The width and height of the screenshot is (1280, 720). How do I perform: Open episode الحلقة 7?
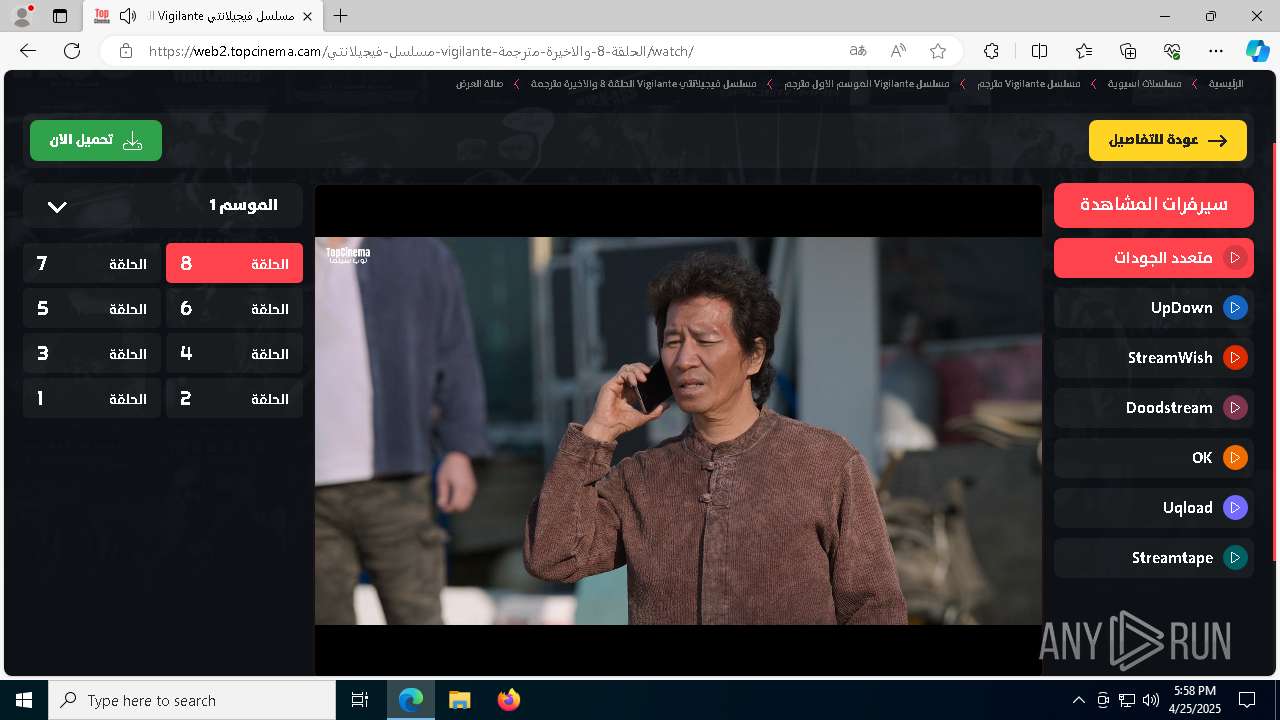92,264
